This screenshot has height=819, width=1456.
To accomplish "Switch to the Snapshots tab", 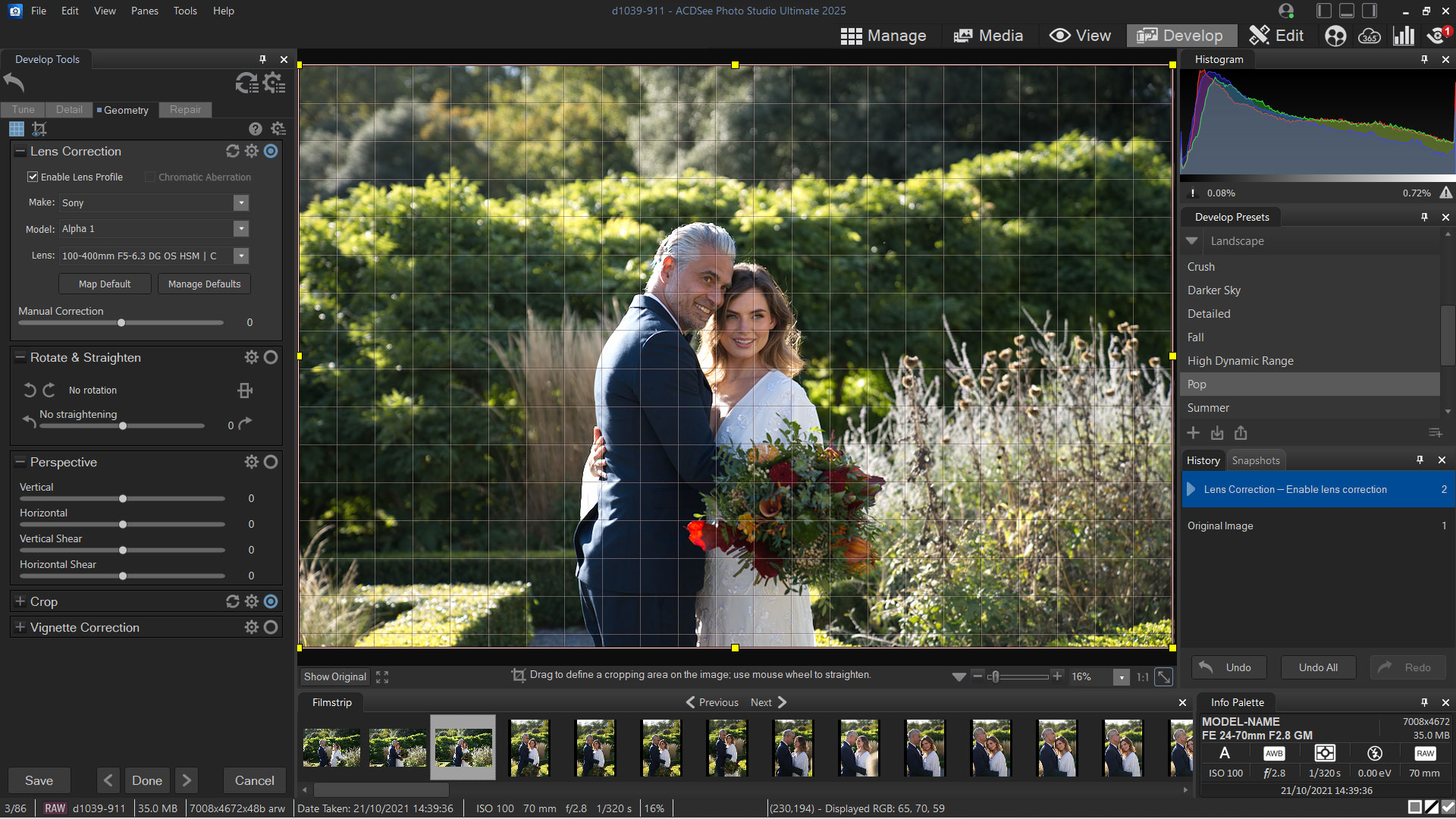I will pos(1256,460).
